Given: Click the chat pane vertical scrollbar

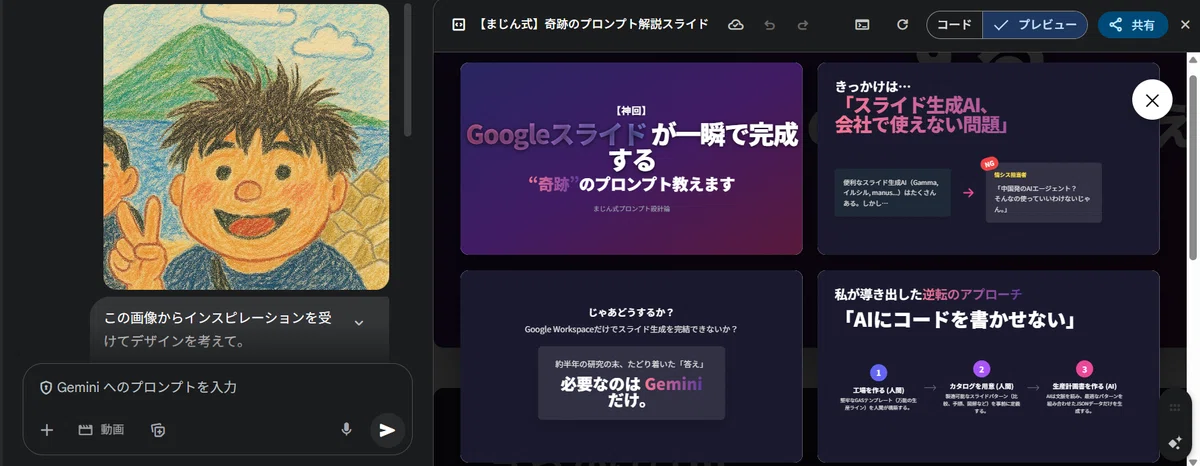Looking at the screenshot, I should pyautogui.click(x=408, y=70).
